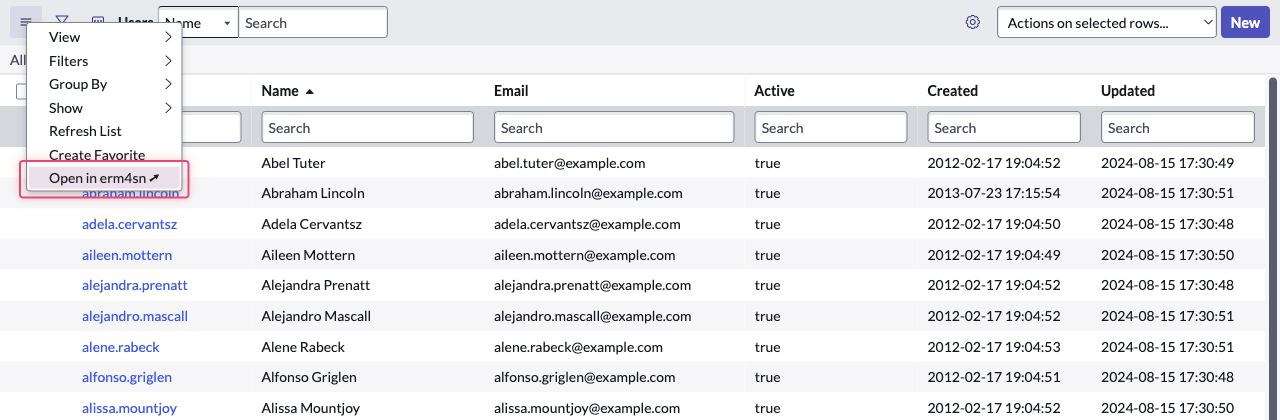Viewport: 1280px width, 420px height.
Task: Open the alfonso.griglen user link
Action: 127,377
